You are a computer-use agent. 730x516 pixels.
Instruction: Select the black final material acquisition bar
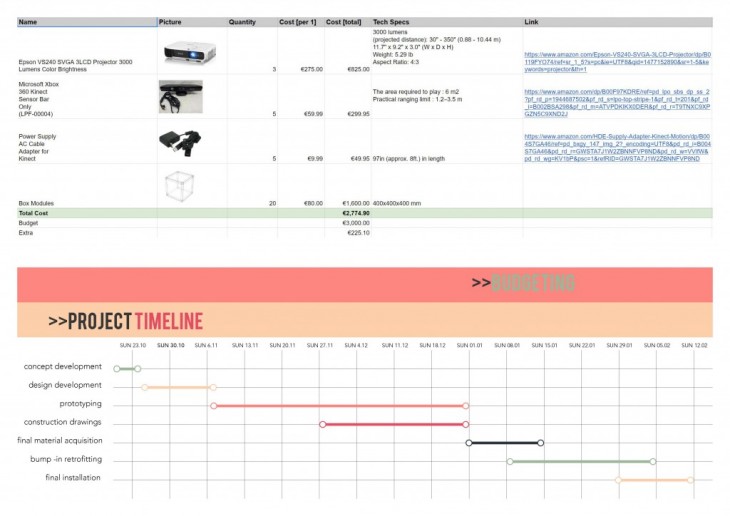pos(504,442)
